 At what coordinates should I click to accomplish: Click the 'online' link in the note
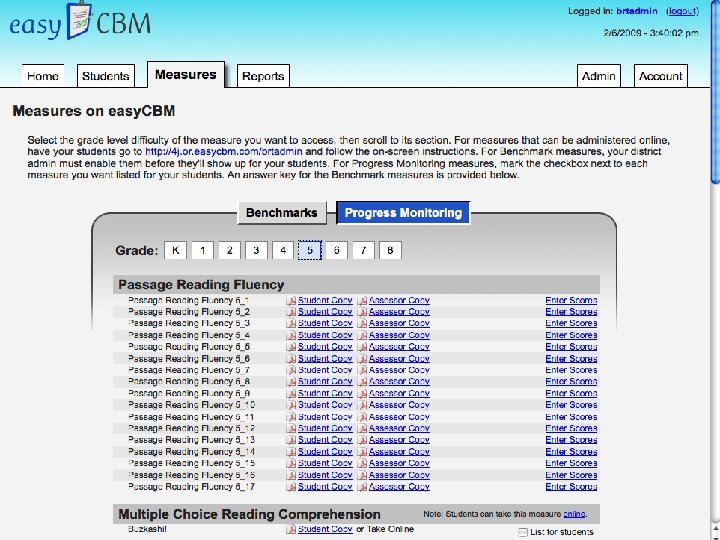point(574,514)
